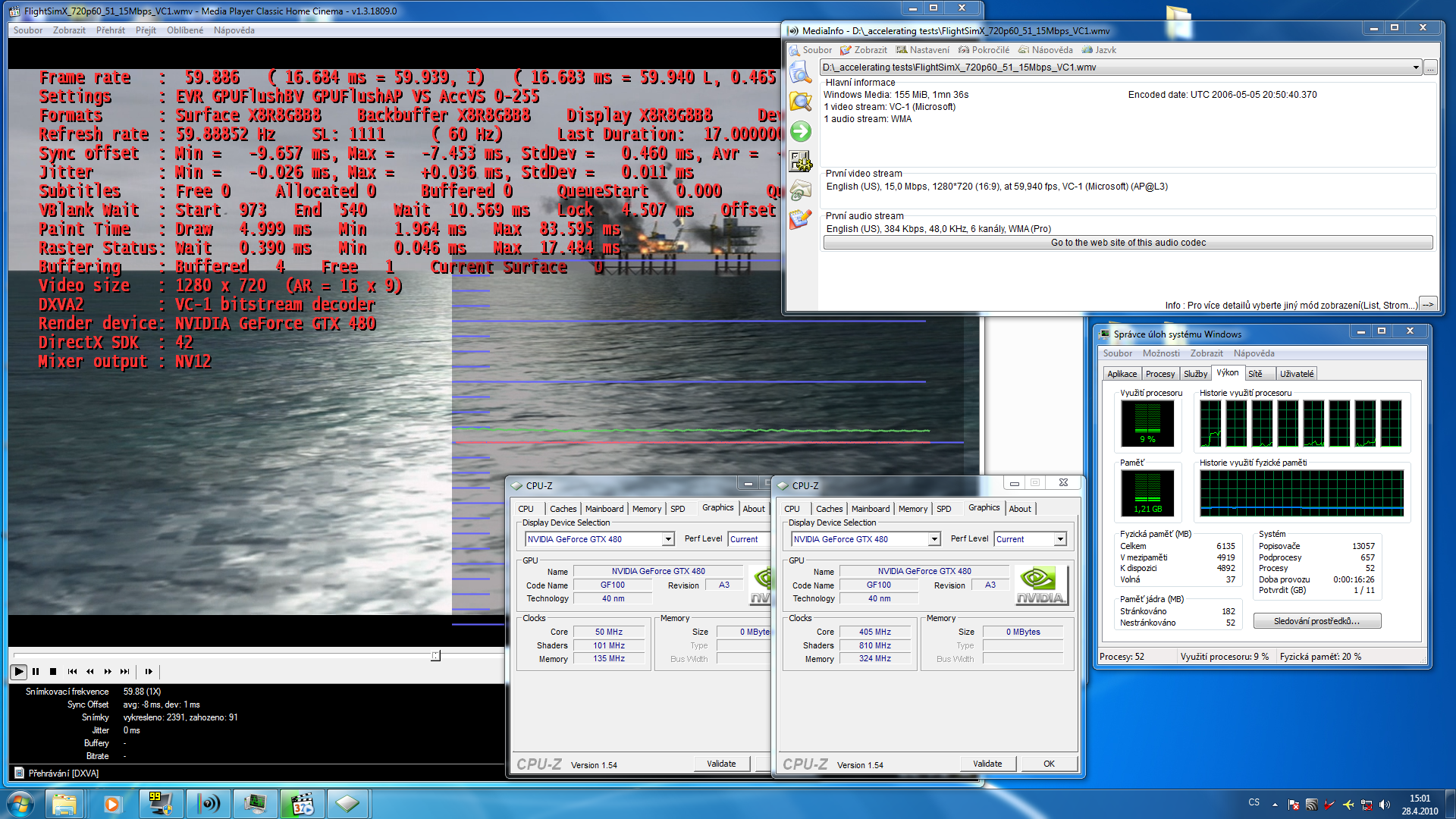The width and height of the screenshot is (1456, 819).
Task: Click the NVIDIA logo in front CPU-Z
Action: click(x=1041, y=585)
